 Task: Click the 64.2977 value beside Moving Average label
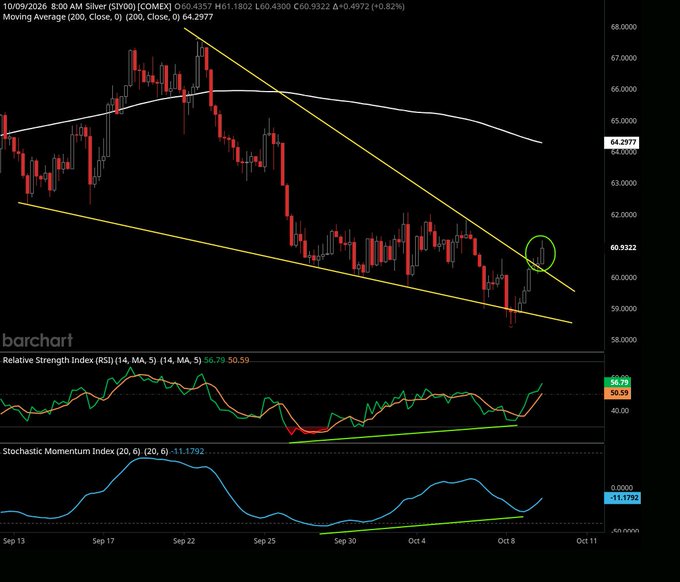(x=199, y=17)
